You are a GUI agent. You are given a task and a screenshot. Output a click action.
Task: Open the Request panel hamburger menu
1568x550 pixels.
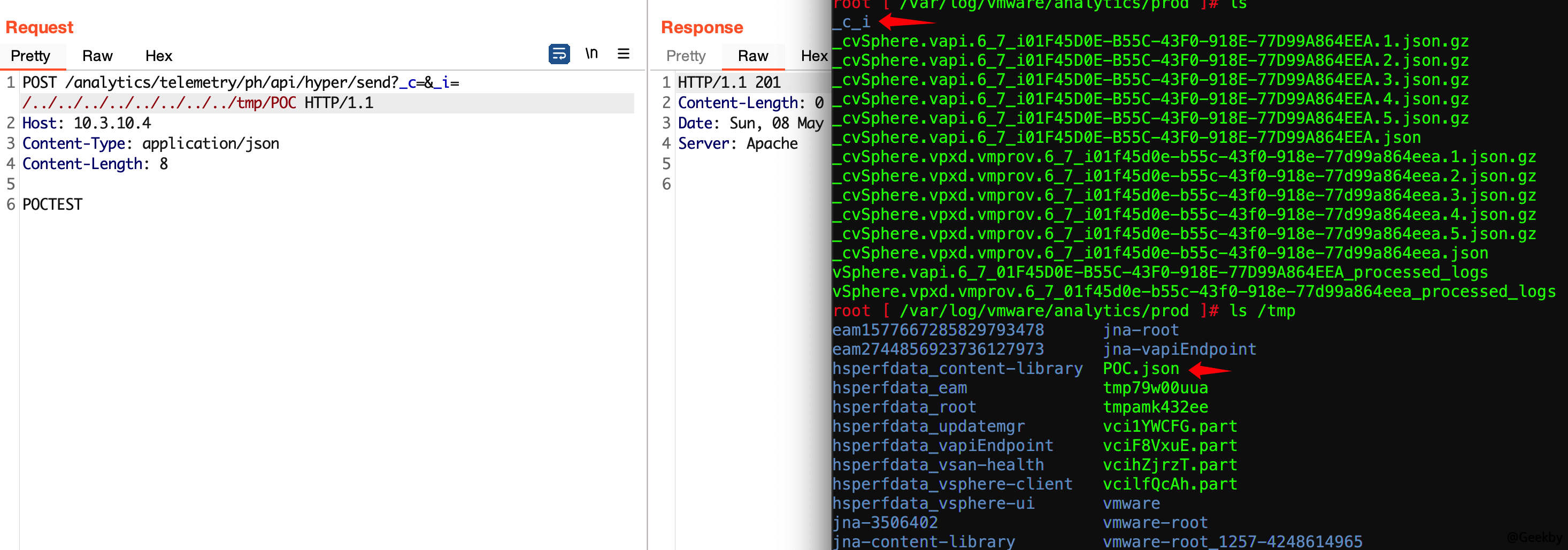622,54
